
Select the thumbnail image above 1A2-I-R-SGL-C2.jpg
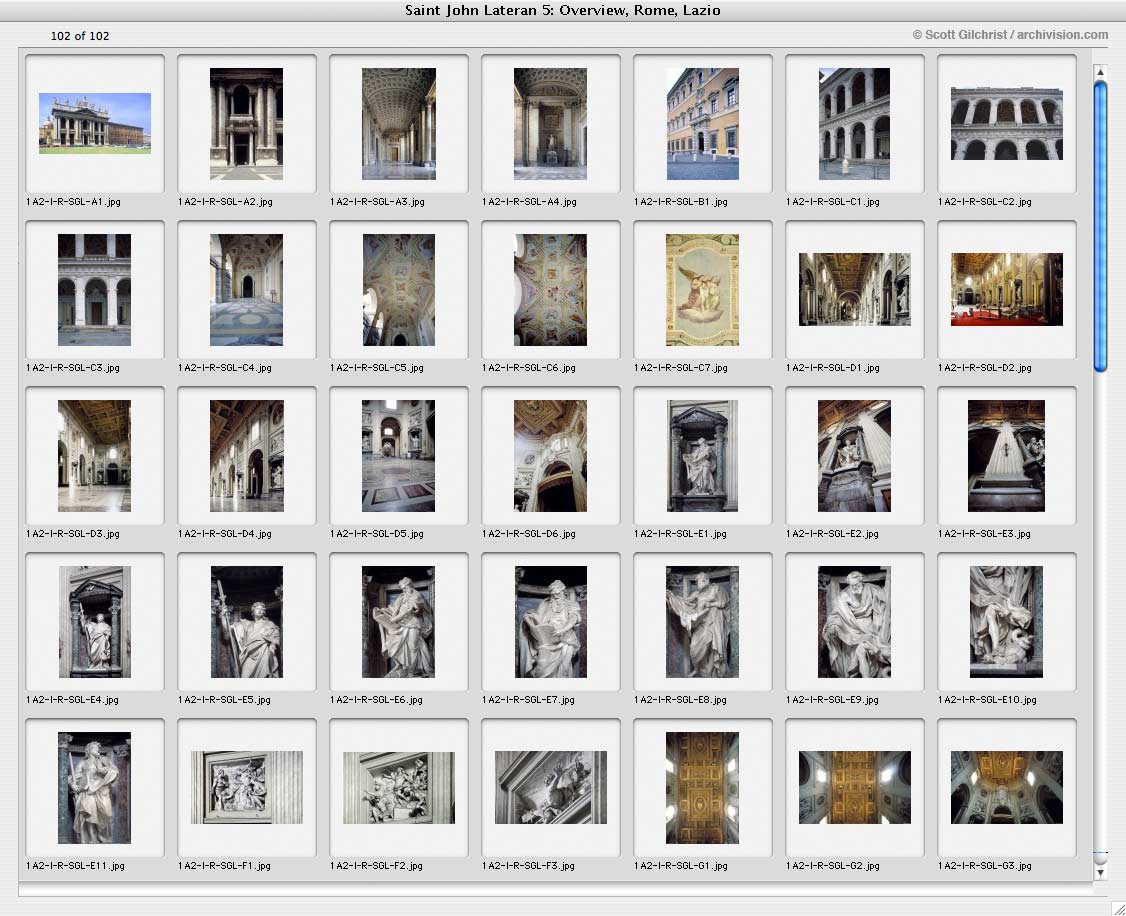[1007, 123]
